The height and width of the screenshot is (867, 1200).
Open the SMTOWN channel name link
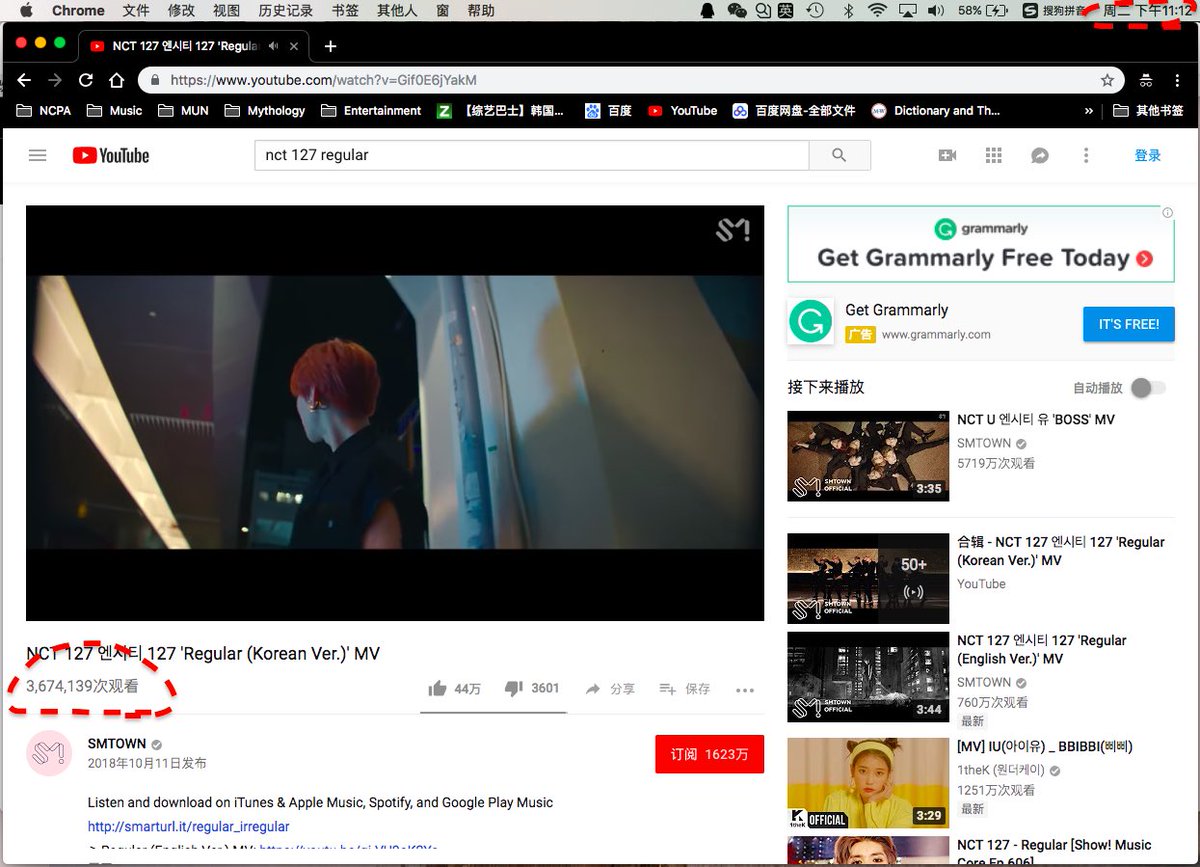pos(117,744)
